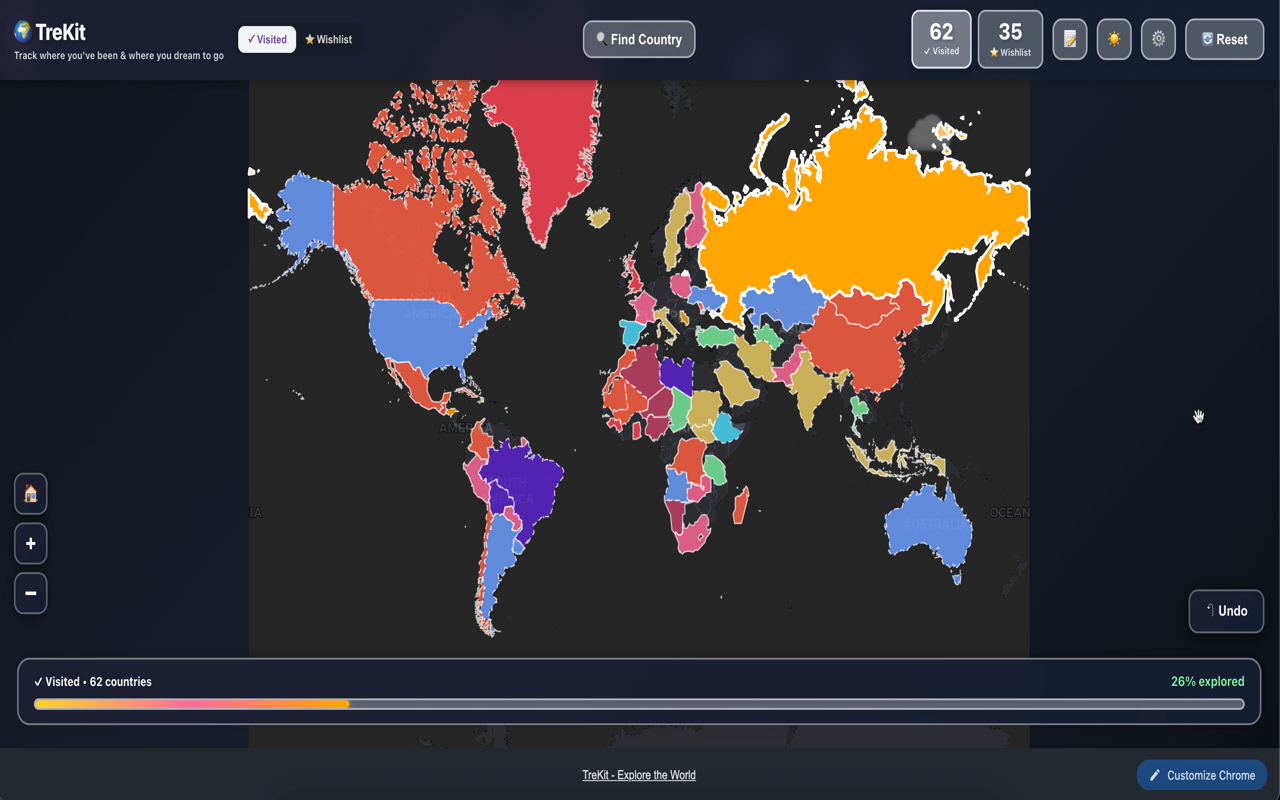This screenshot has width=1280, height=800.
Task: Zoom out with the minus button
Action: [x=31, y=593]
